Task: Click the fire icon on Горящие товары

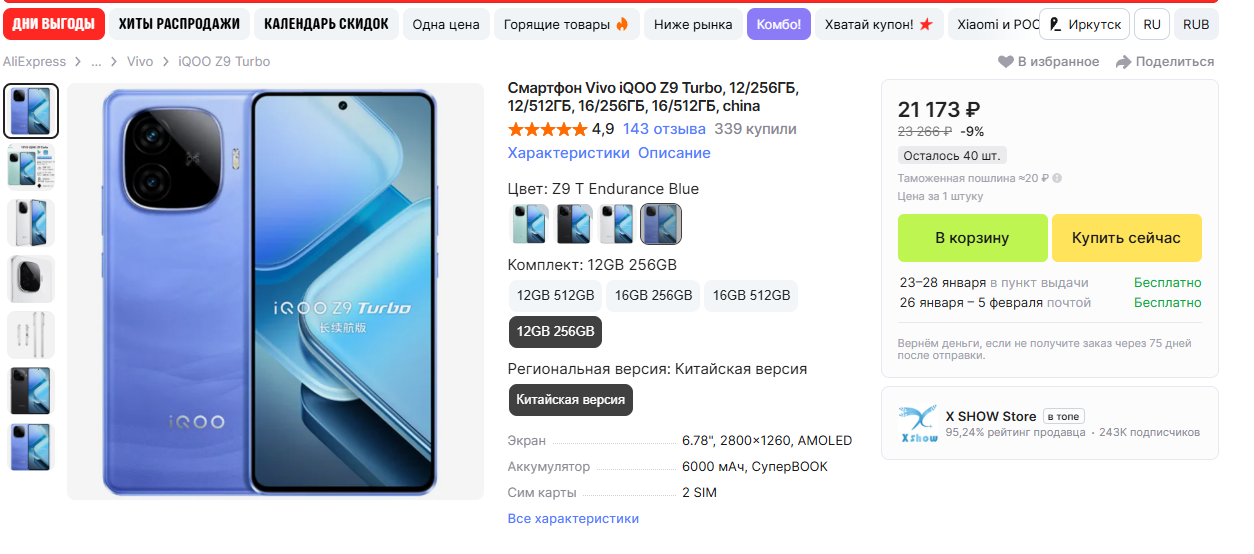Action: click(x=622, y=24)
